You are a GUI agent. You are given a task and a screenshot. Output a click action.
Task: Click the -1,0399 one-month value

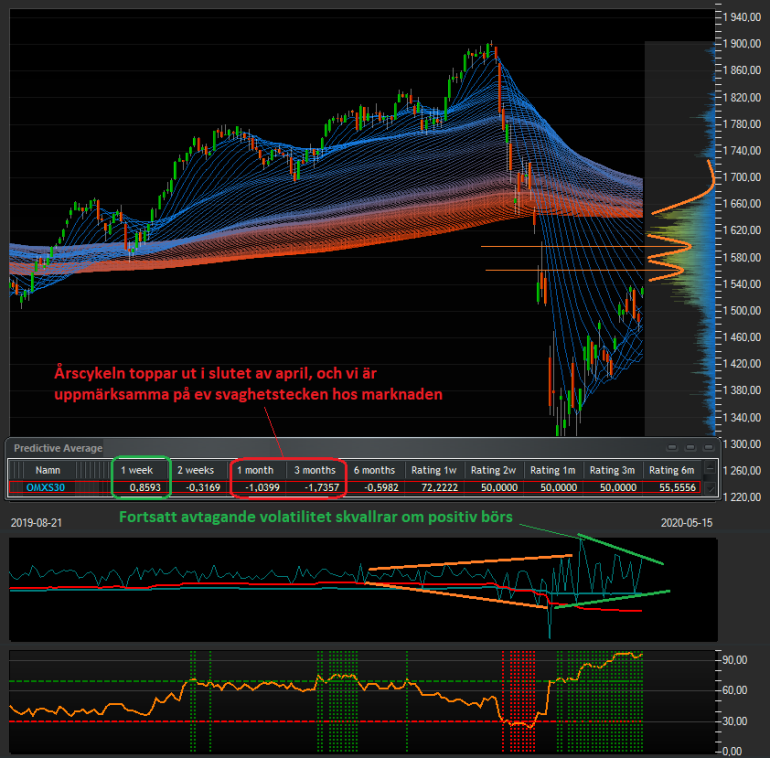point(262,487)
